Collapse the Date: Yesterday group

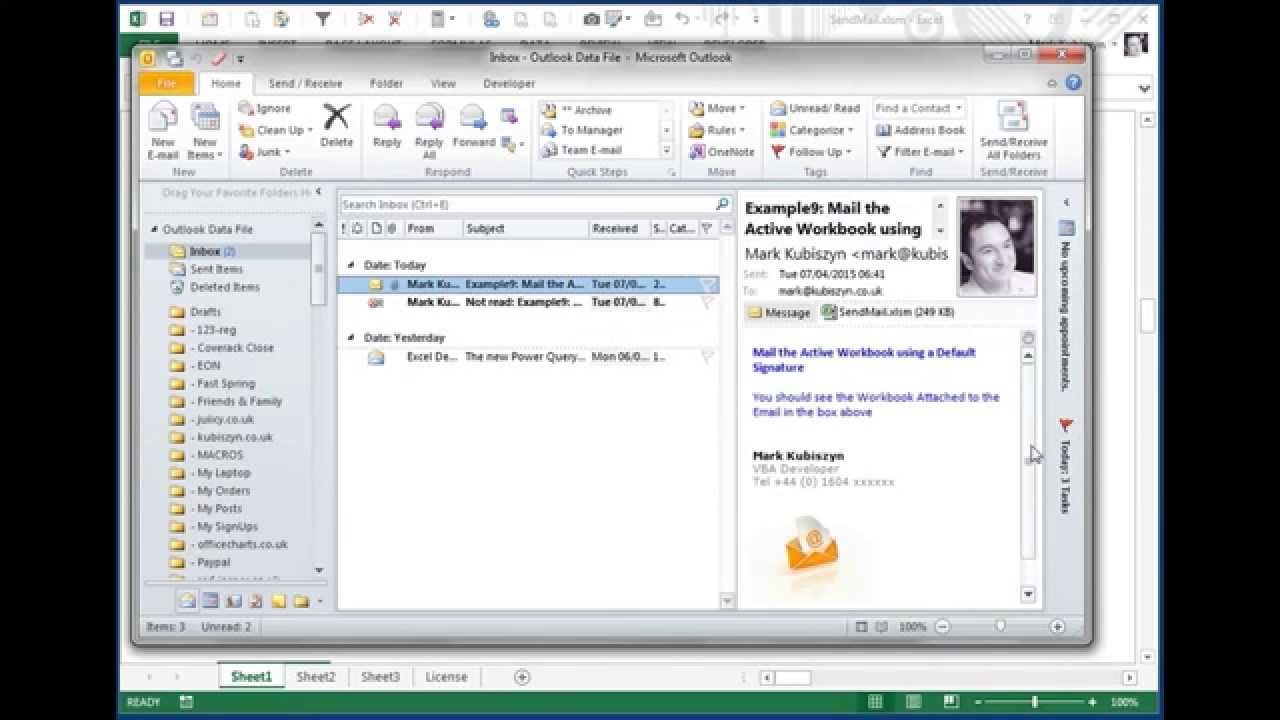[x=353, y=338]
